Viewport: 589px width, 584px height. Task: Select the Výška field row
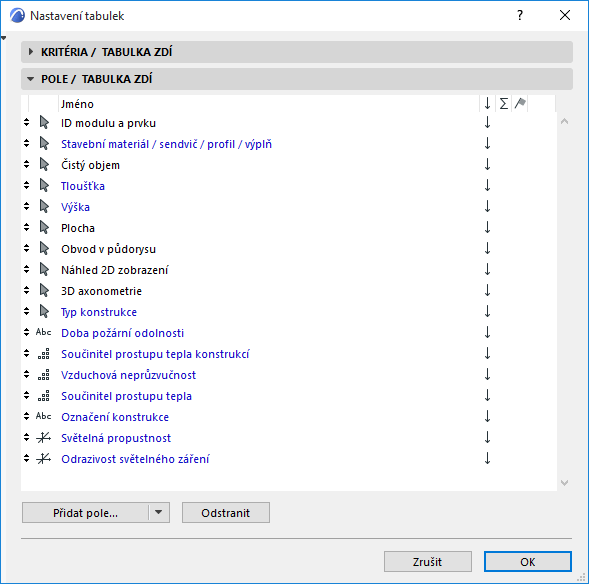pos(288,207)
